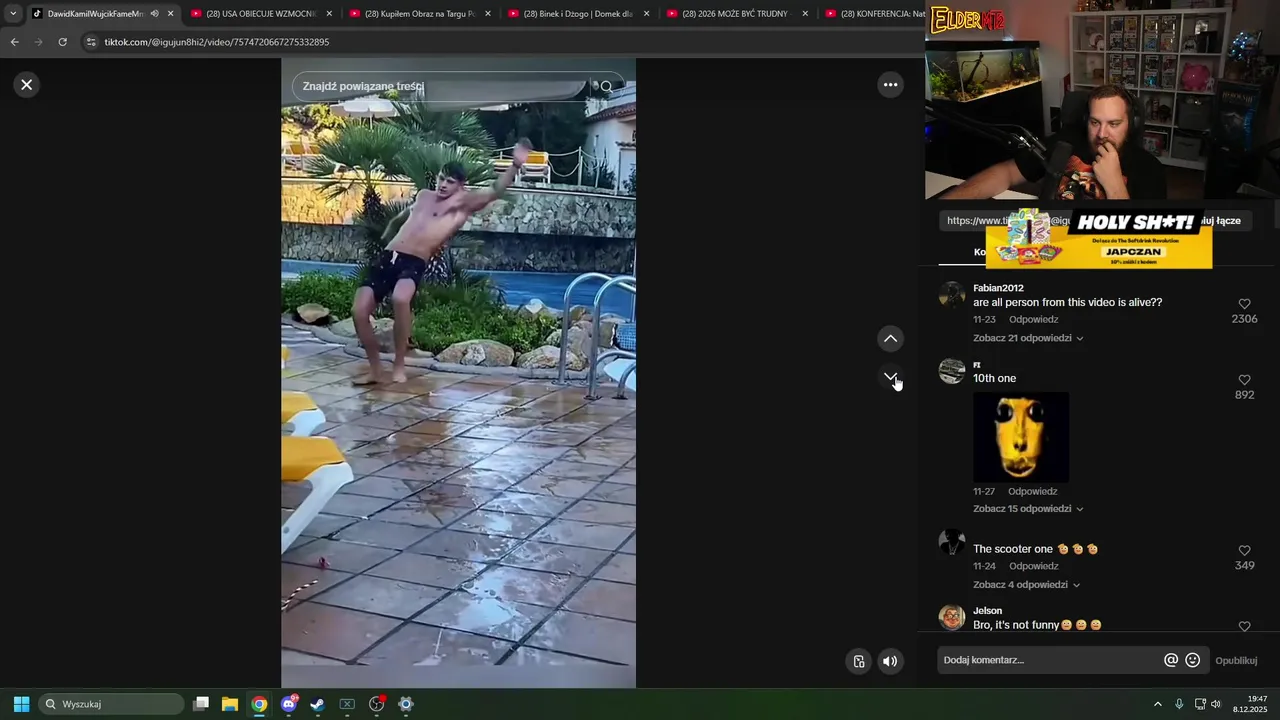Like the '10th one' comment
Screen dimensions: 1280x720
click(1244, 380)
